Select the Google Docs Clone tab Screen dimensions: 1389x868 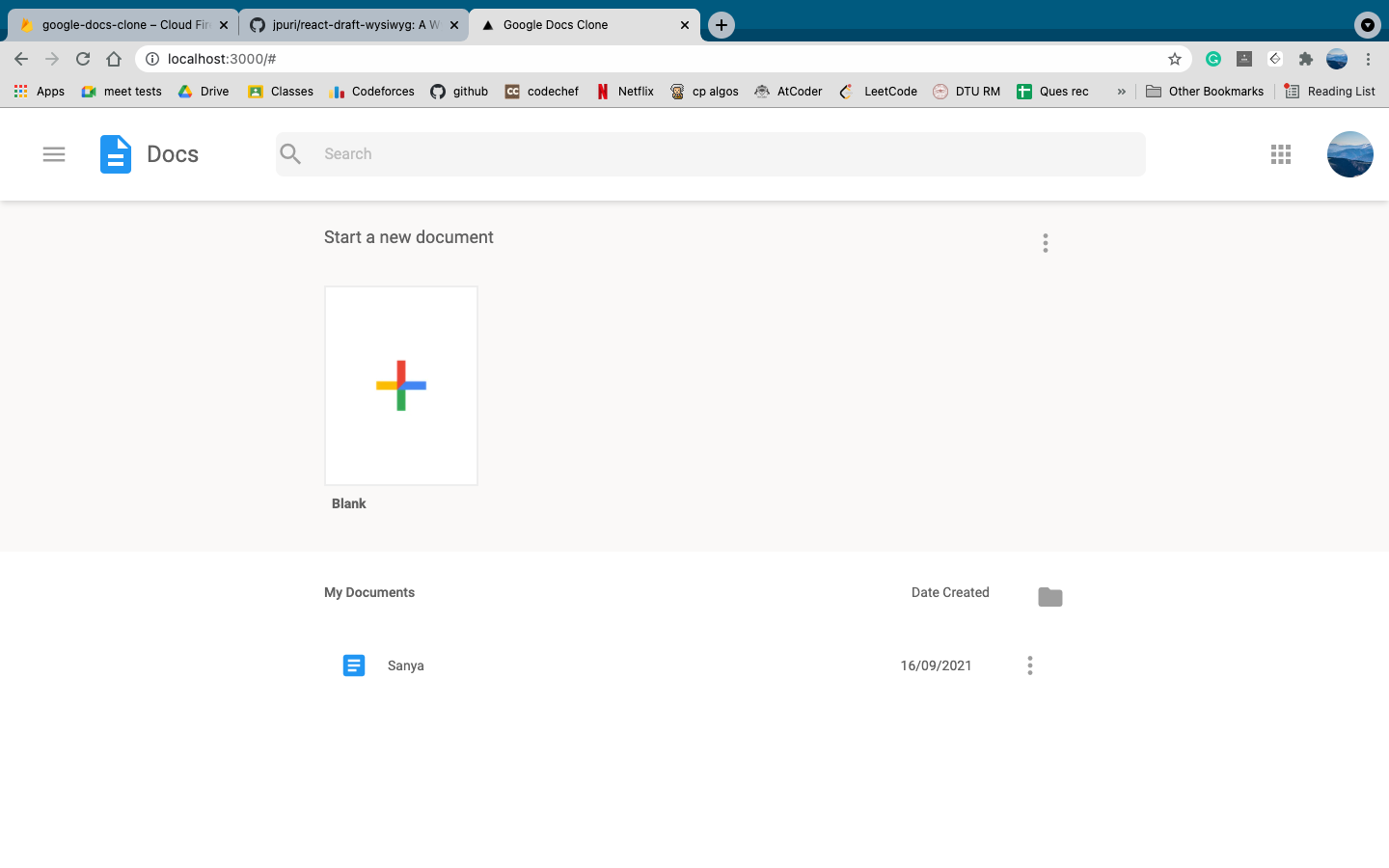[x=583, y=25]
